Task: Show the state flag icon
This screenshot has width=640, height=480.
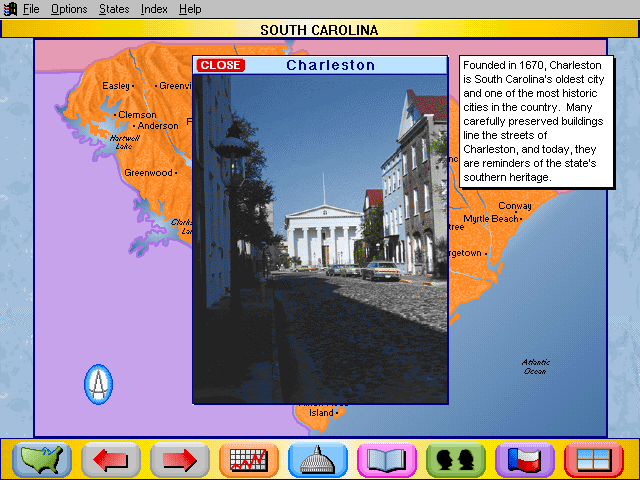Action: 525,460
